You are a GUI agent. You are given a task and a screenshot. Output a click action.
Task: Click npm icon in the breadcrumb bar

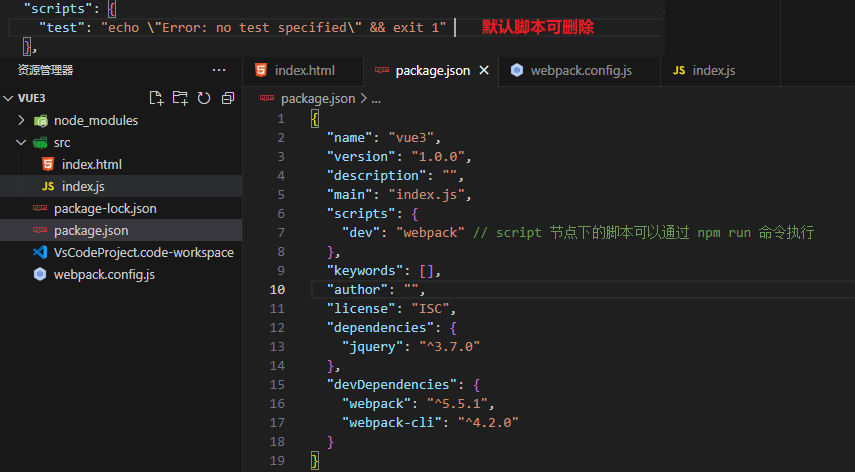pyautogui.click(x=267, y=98)
